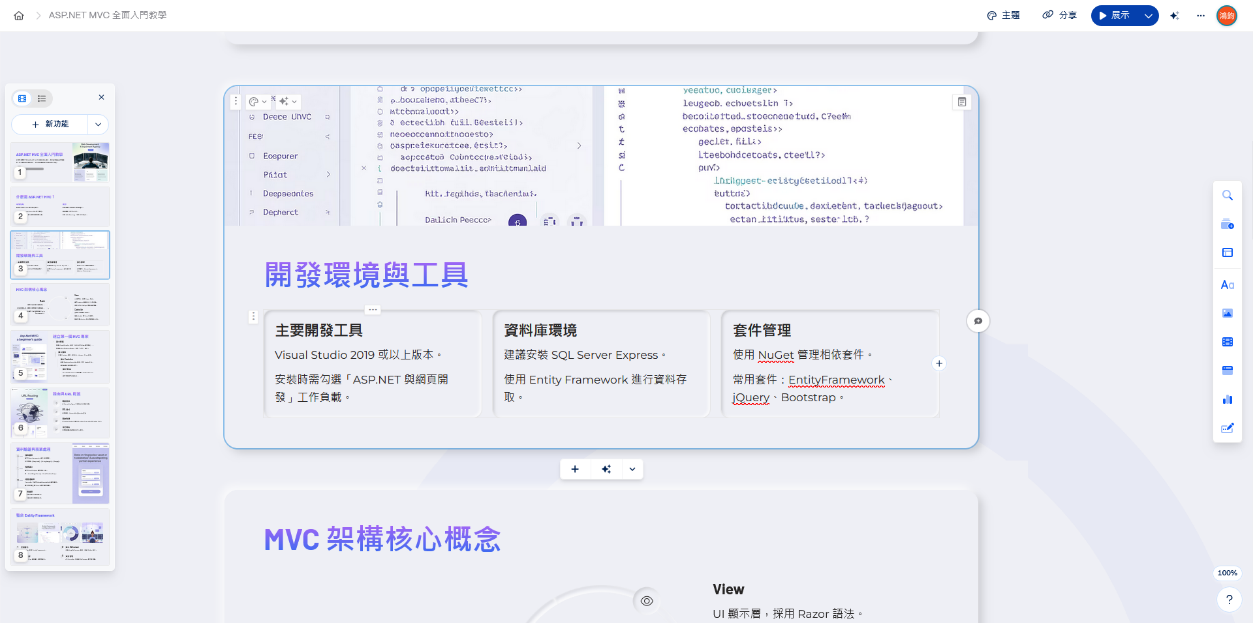Image resolution: width=1253 pixels, height=623 pixels.
Task: Open the embed tool in right toolbar
Action: (x=1227, y=370)
